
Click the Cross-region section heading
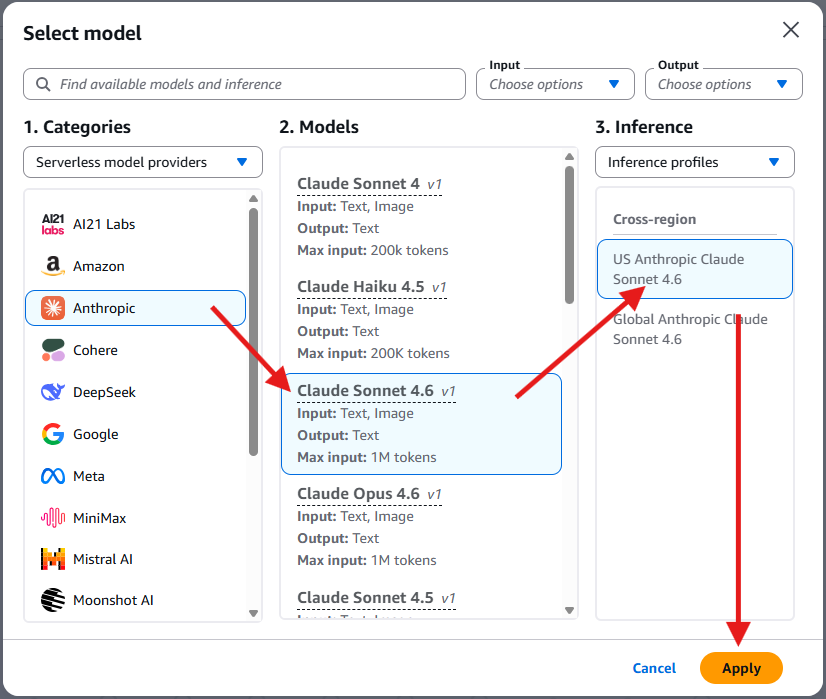click(654, 219)
